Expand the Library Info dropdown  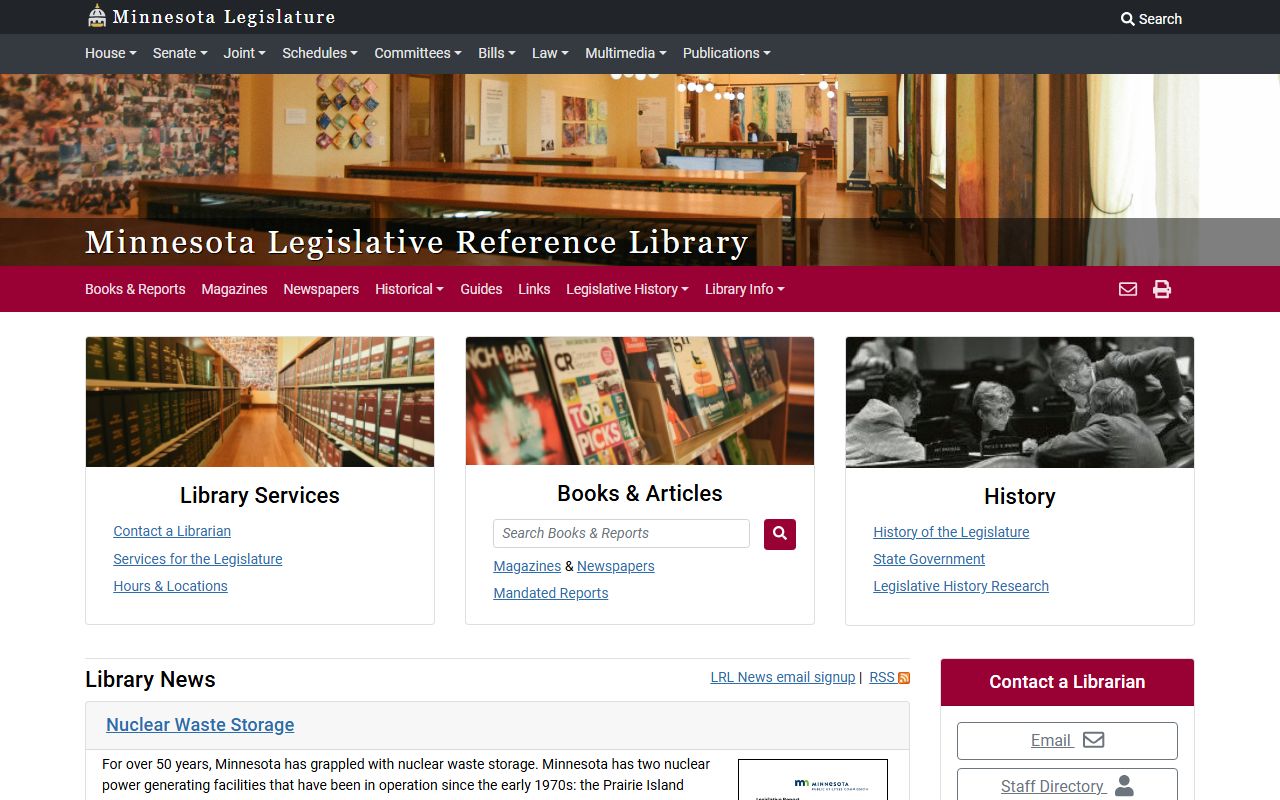[x=744, y=289]
